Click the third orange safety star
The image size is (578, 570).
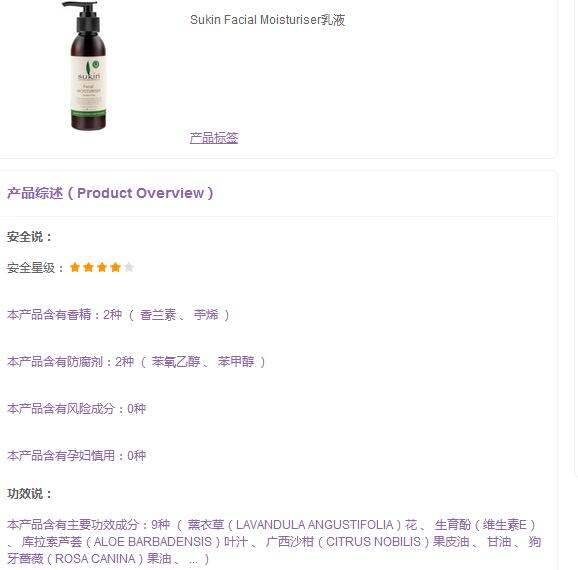coord(102,267)
